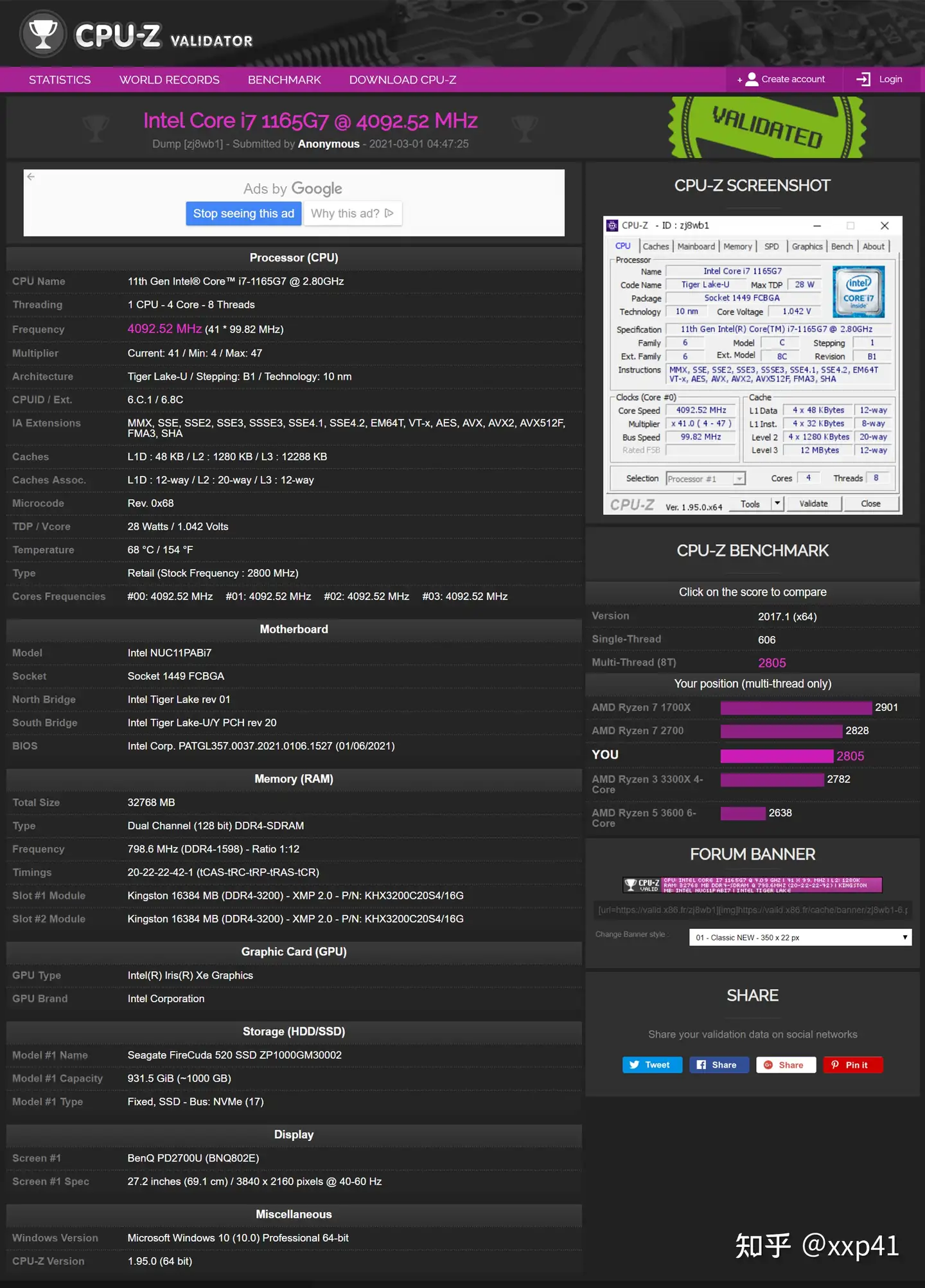Select the CPU tab in CPU-Z screenshot
The width and height of the screenshot is (925, 1288).
623,246
